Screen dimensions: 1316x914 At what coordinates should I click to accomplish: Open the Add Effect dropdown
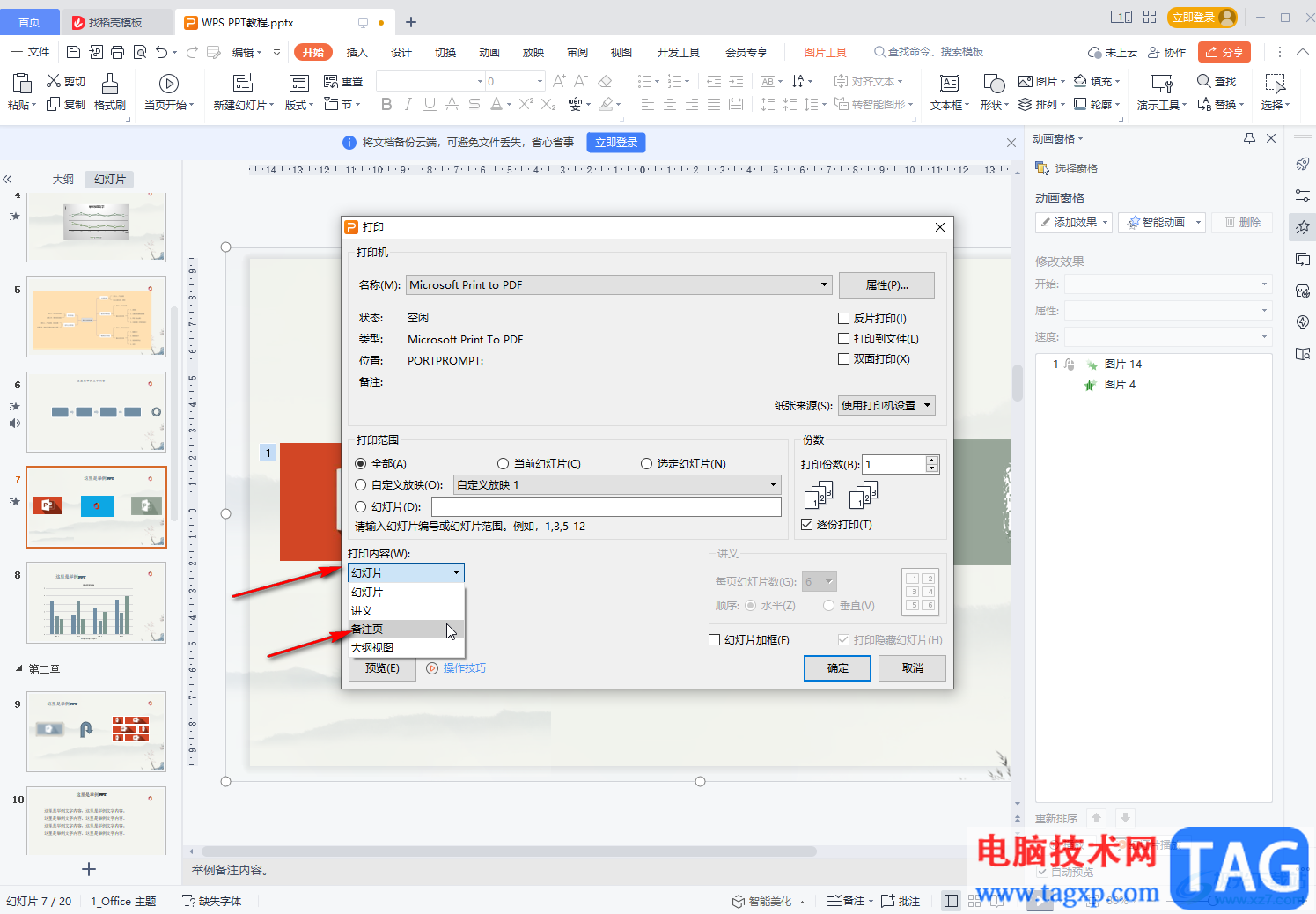(x=1074, y=222)
